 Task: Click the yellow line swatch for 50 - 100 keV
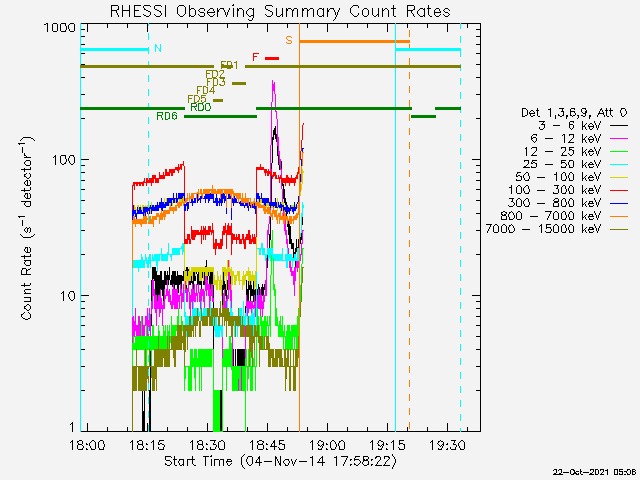tap(619, 177)
